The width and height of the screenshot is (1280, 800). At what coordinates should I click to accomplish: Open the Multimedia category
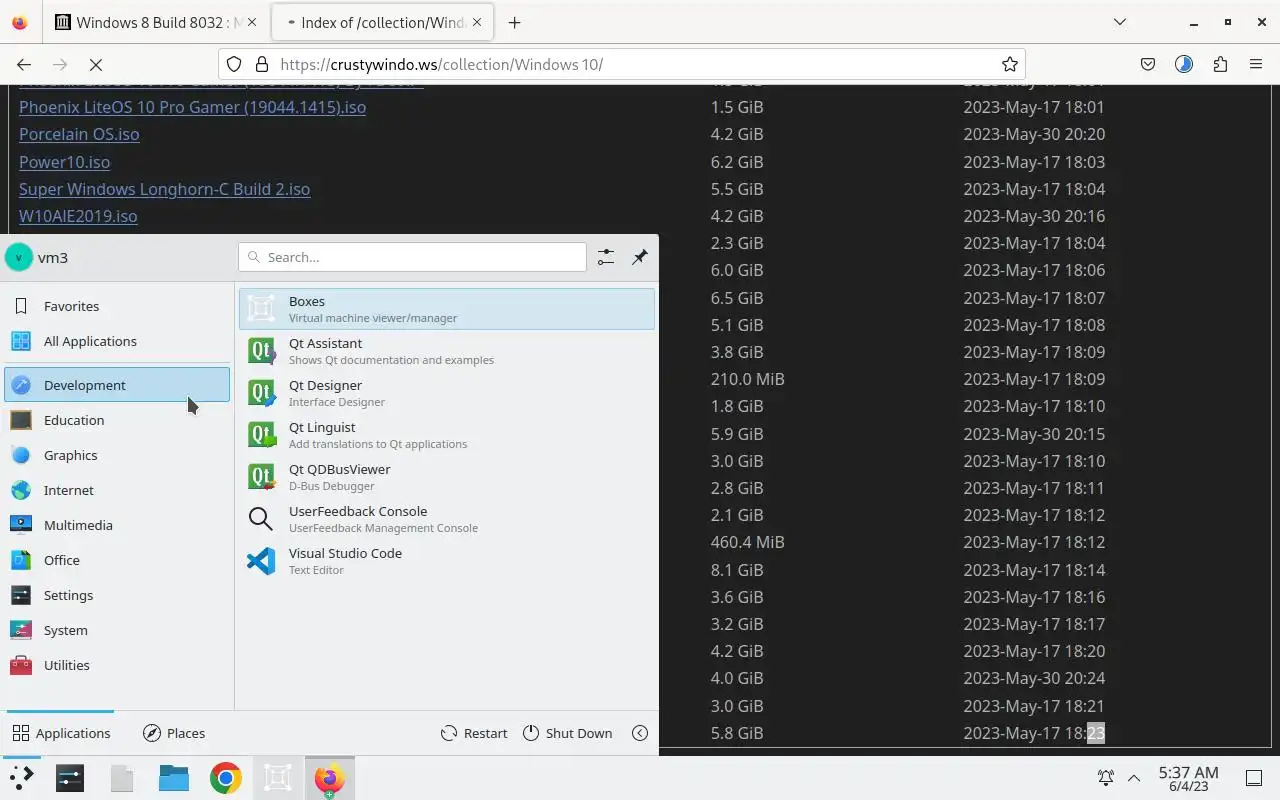point(117,525)
